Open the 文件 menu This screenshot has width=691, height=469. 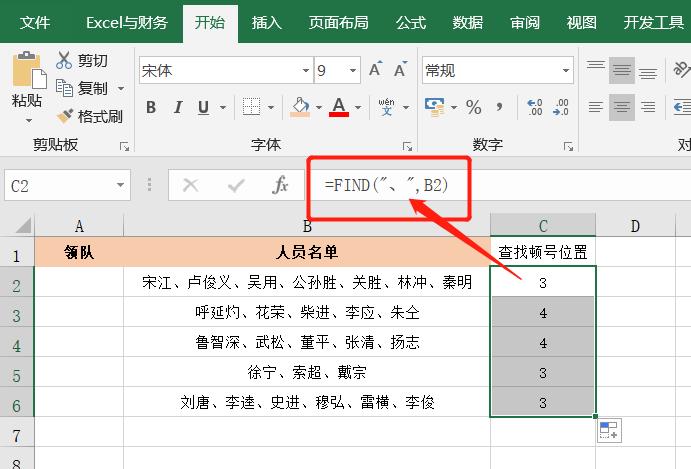click(x=35, y=22)
